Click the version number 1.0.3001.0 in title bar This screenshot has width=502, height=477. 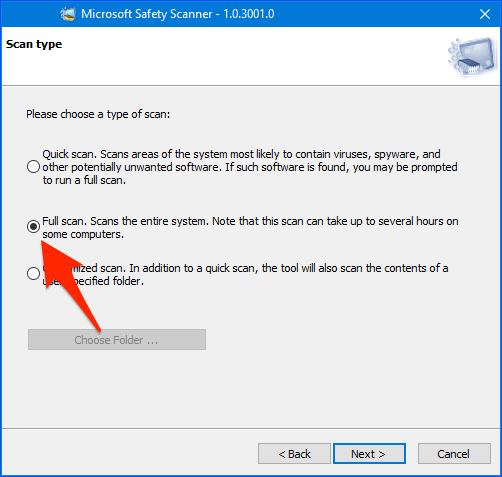[249, 14]
